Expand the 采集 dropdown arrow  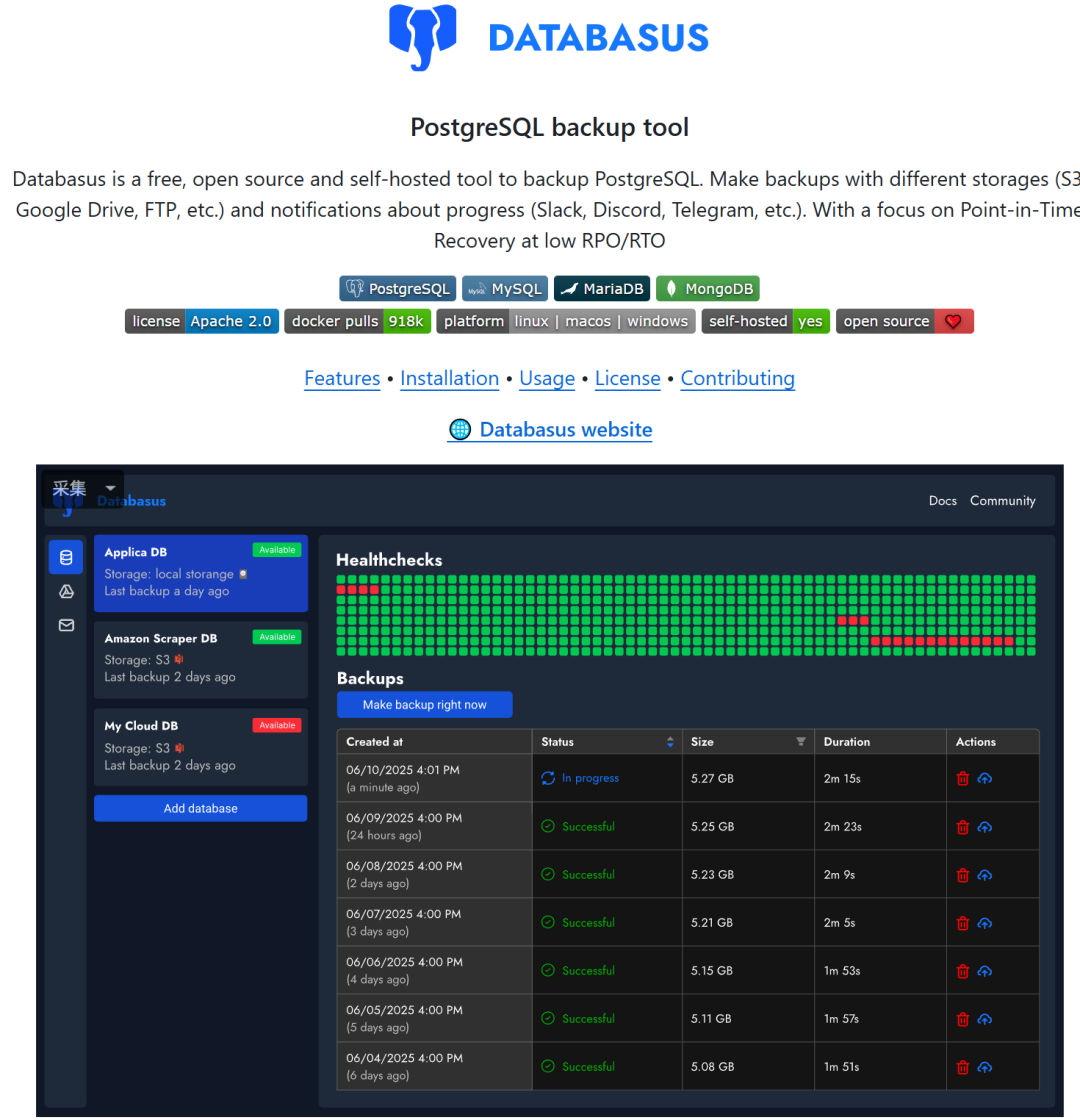[x=110, y=488]
